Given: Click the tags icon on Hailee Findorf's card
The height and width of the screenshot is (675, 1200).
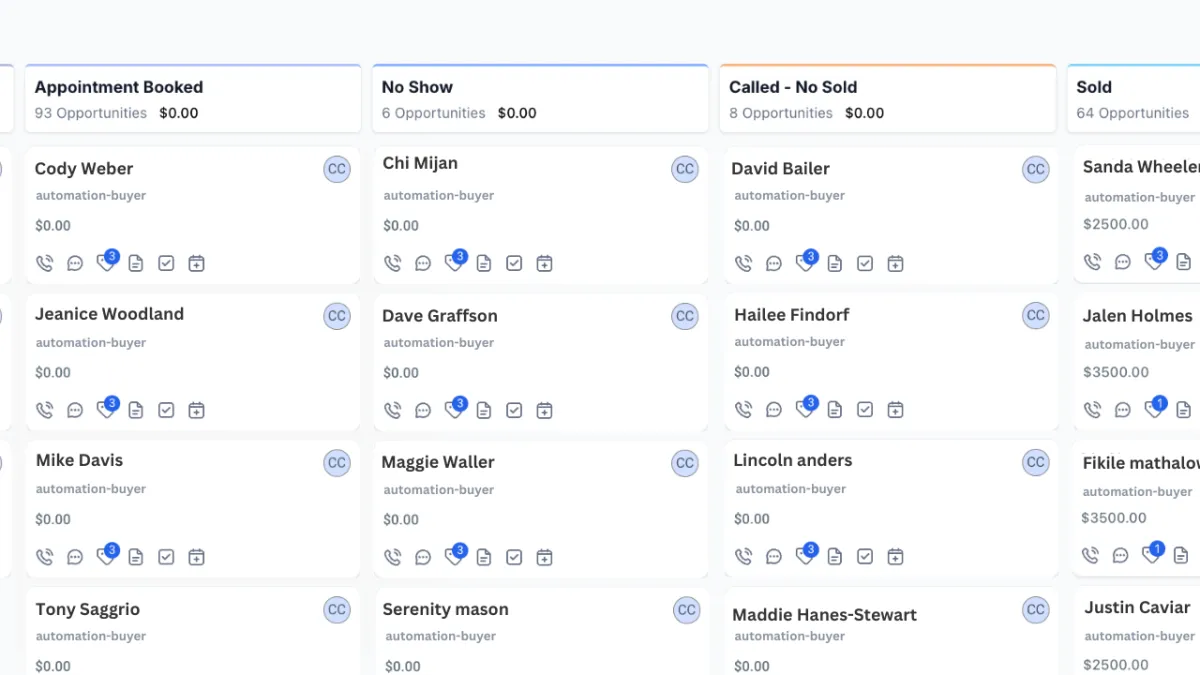Looking at the screenshot, I should [x=804, y=409].
